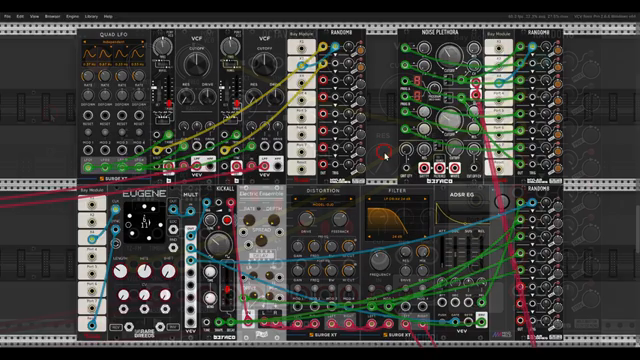This screenshot has height=360, width=640.
Task: Click the Quad LFO mode previous arrow
Action: coord(84,42)
